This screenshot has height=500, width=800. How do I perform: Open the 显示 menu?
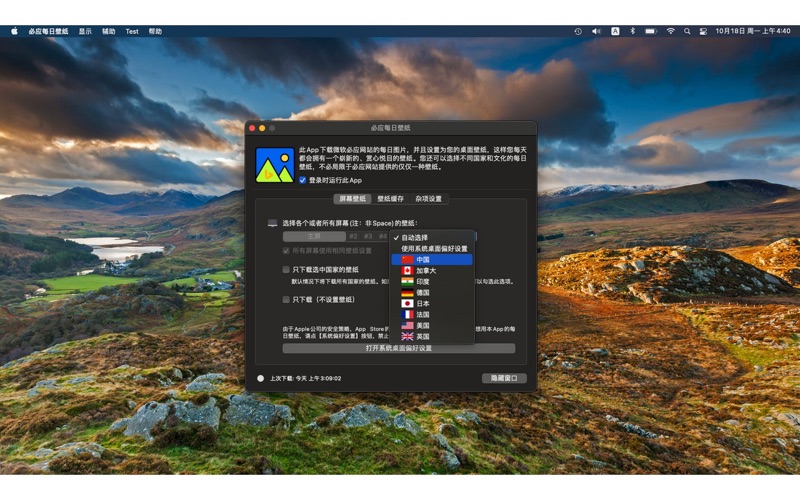click(85, 31)
